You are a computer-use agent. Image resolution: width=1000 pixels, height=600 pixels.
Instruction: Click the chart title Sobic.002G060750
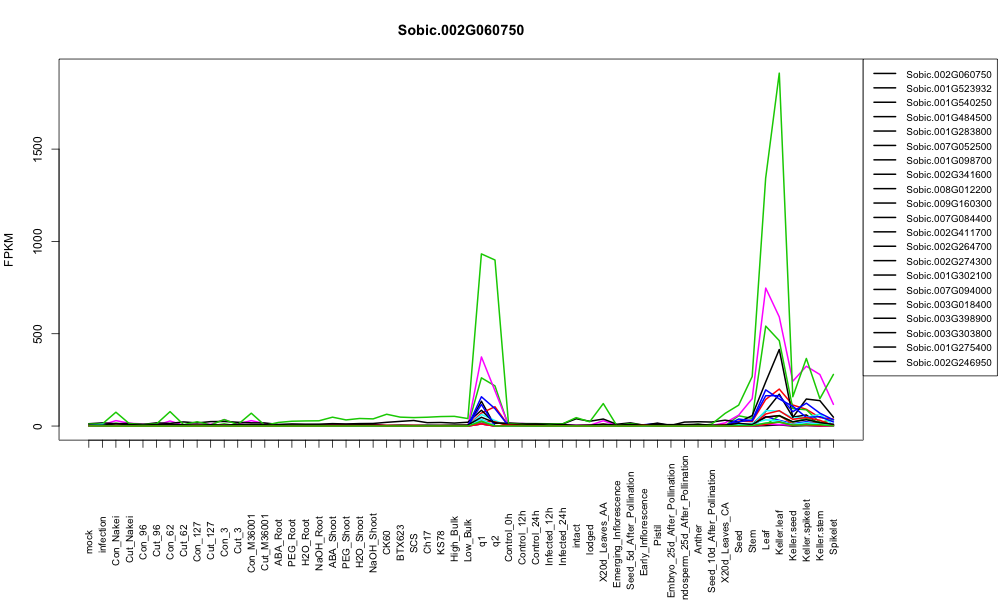point(460,31)
